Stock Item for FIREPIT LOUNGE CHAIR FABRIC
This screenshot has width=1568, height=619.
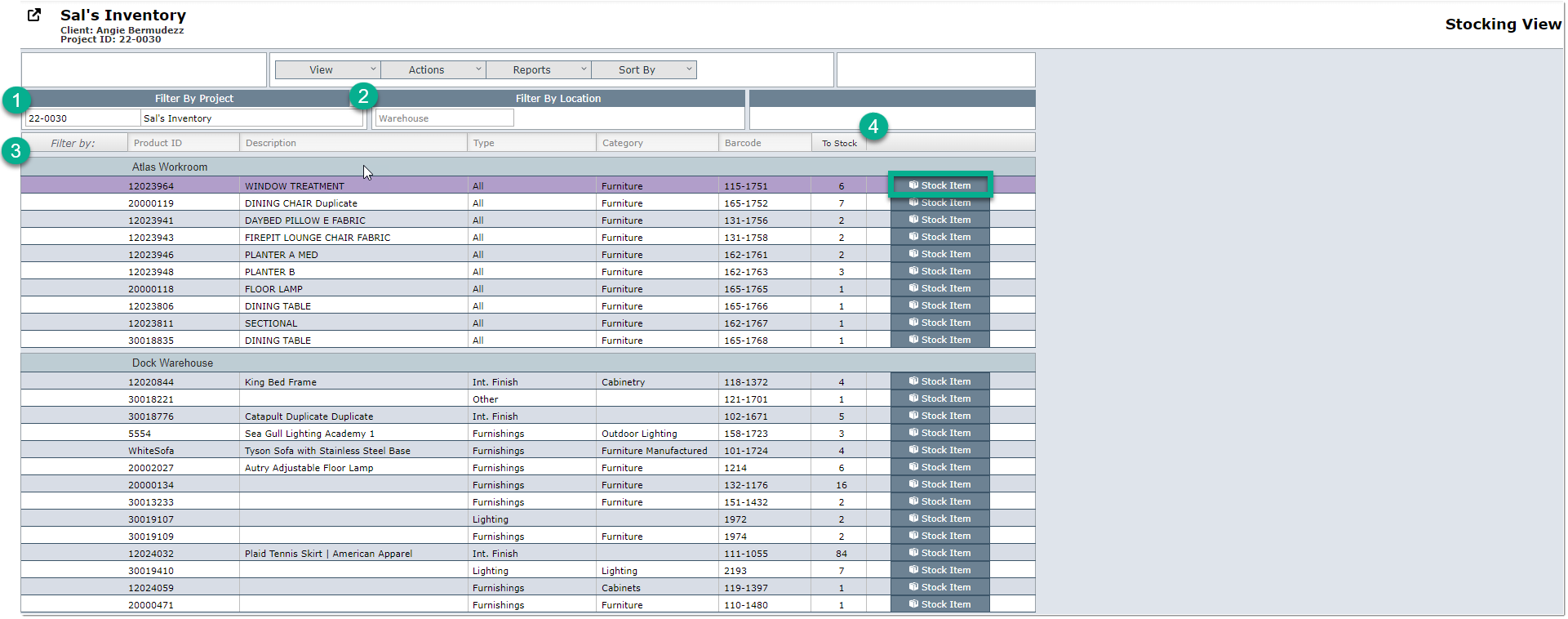click(940, 237)
